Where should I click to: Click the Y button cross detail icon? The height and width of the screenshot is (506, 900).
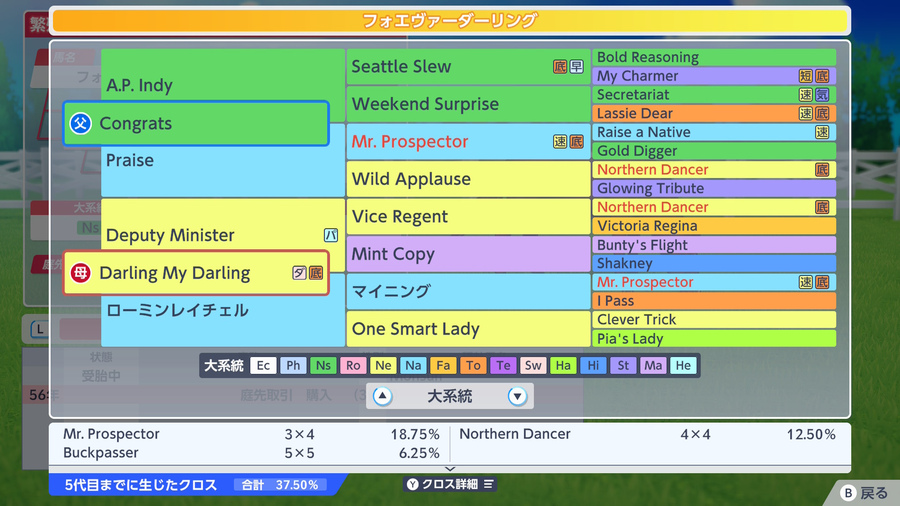(412, 484)
